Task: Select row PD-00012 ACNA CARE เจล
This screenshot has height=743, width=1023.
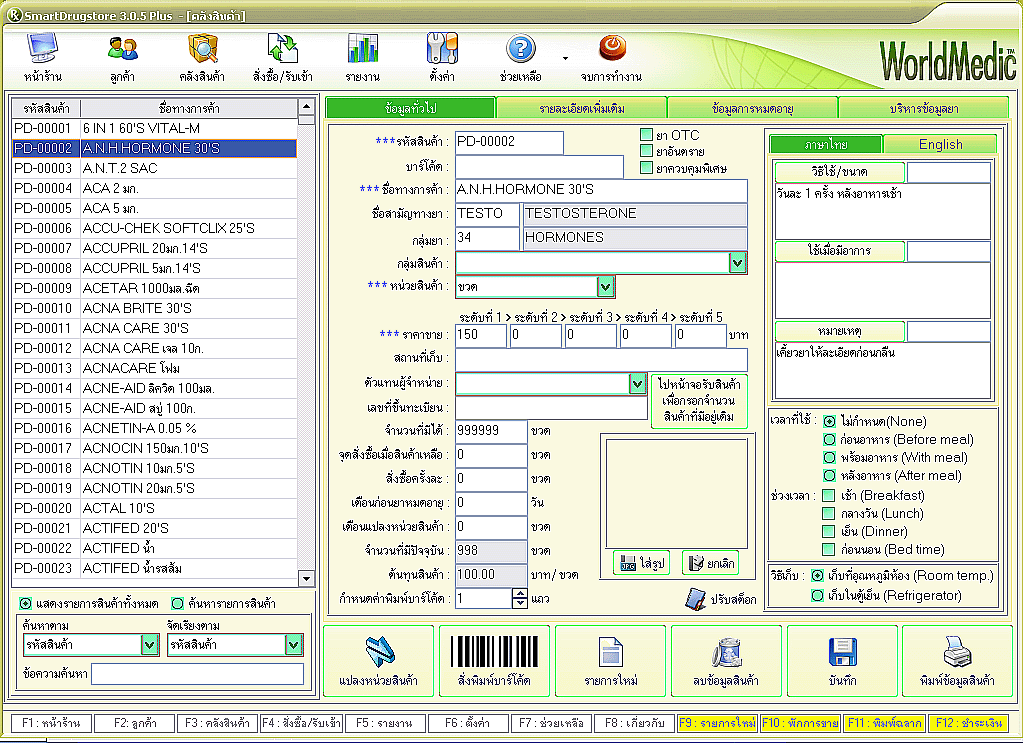Action: (x=155, y=348)
